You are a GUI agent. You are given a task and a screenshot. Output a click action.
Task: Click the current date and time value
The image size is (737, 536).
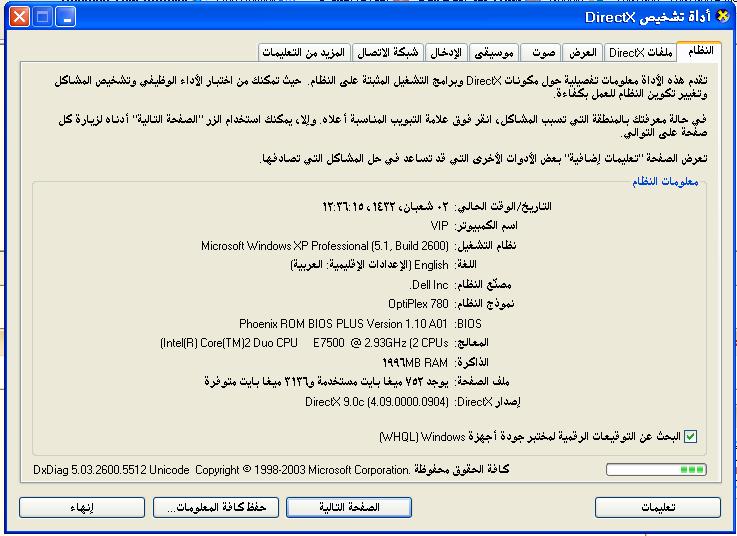pyautogui.click(x=385, y=206)
